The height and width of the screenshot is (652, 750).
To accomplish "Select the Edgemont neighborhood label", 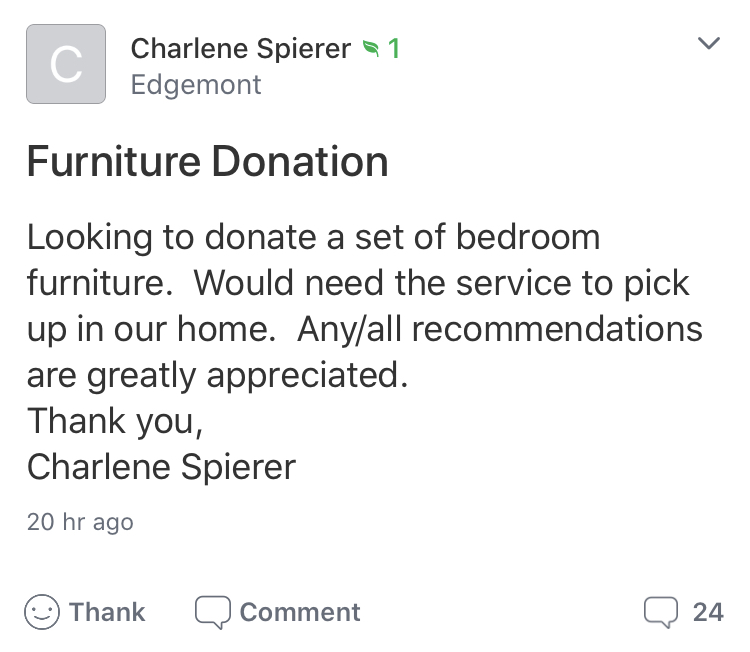I will click(x=196, y=85).
